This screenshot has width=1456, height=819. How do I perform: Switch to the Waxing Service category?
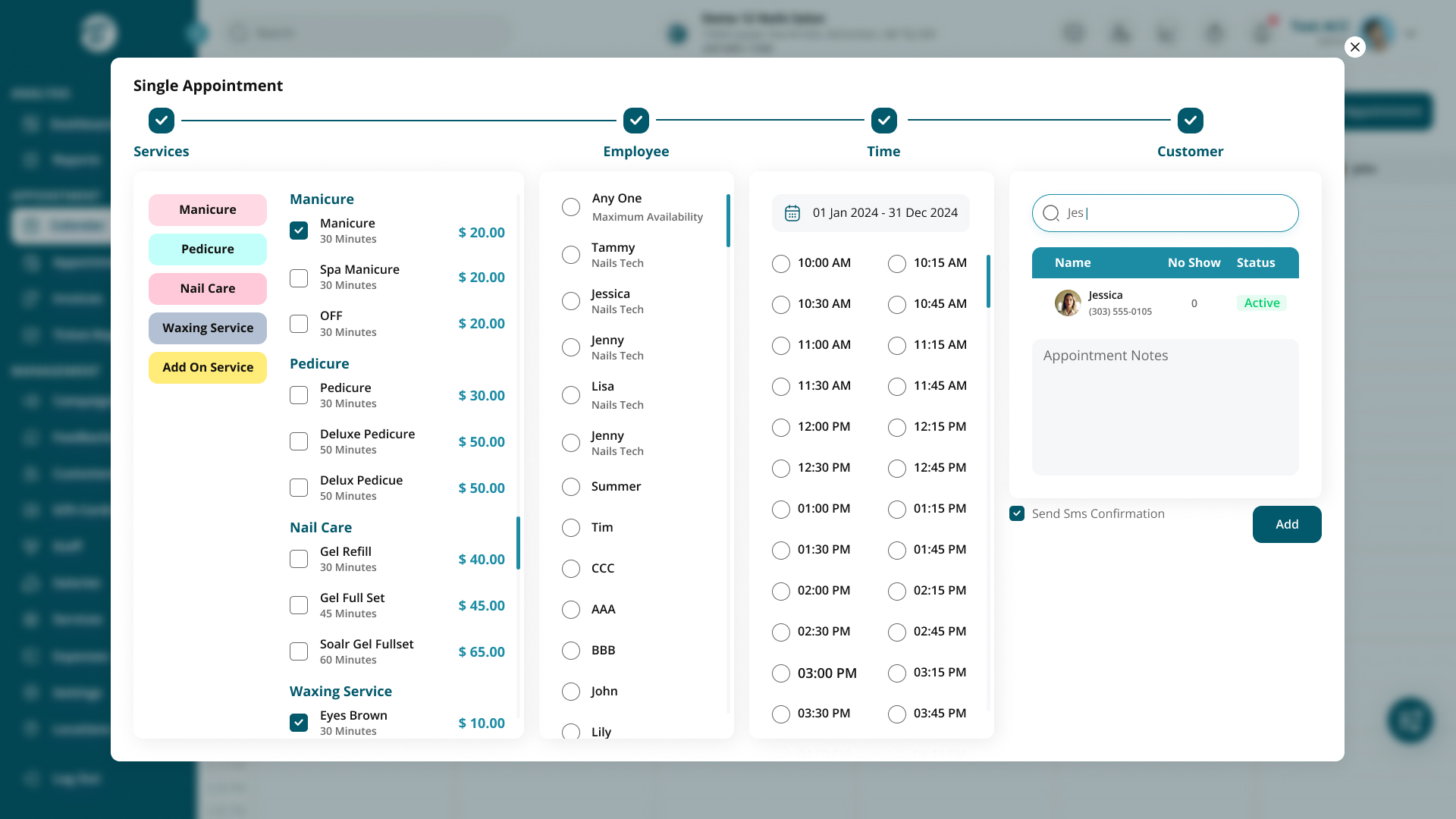207,328
